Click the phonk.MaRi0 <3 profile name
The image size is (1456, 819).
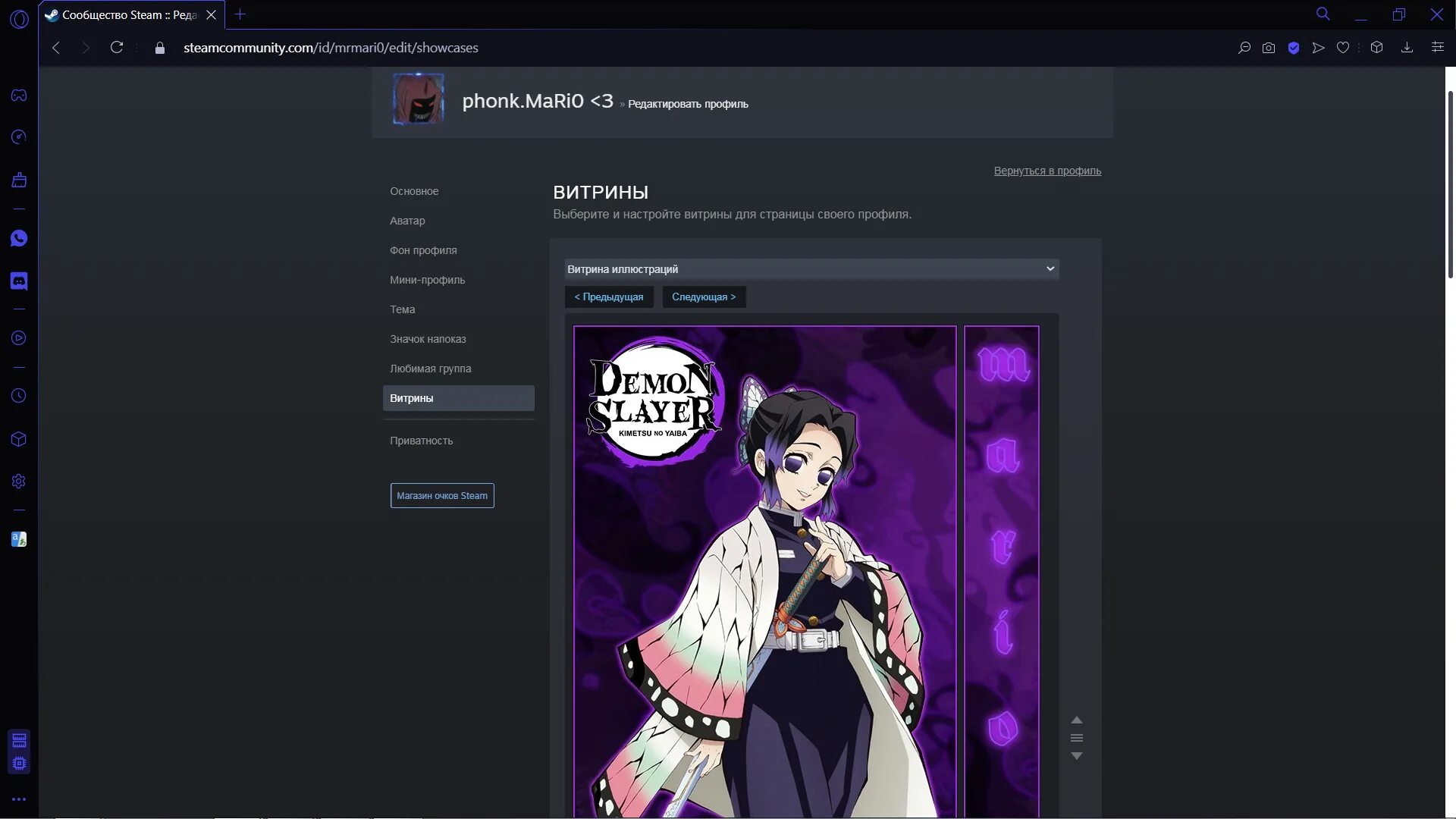(x=538, y=101)
